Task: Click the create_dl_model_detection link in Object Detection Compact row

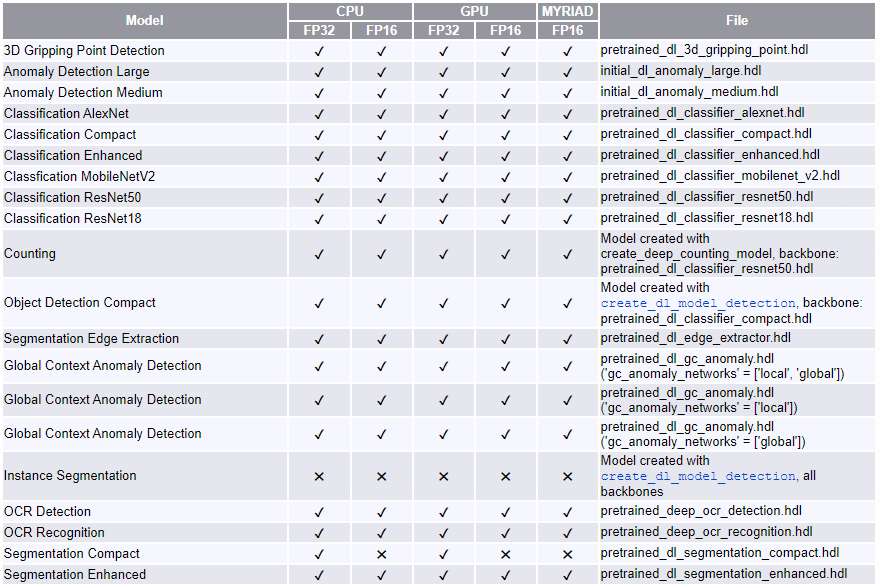Action: click(698, 303)
